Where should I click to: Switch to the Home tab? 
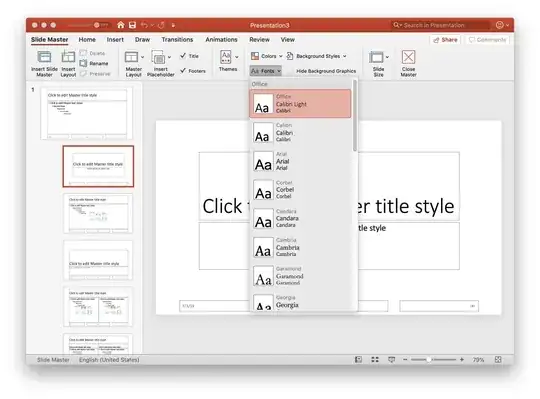[87, 40]
